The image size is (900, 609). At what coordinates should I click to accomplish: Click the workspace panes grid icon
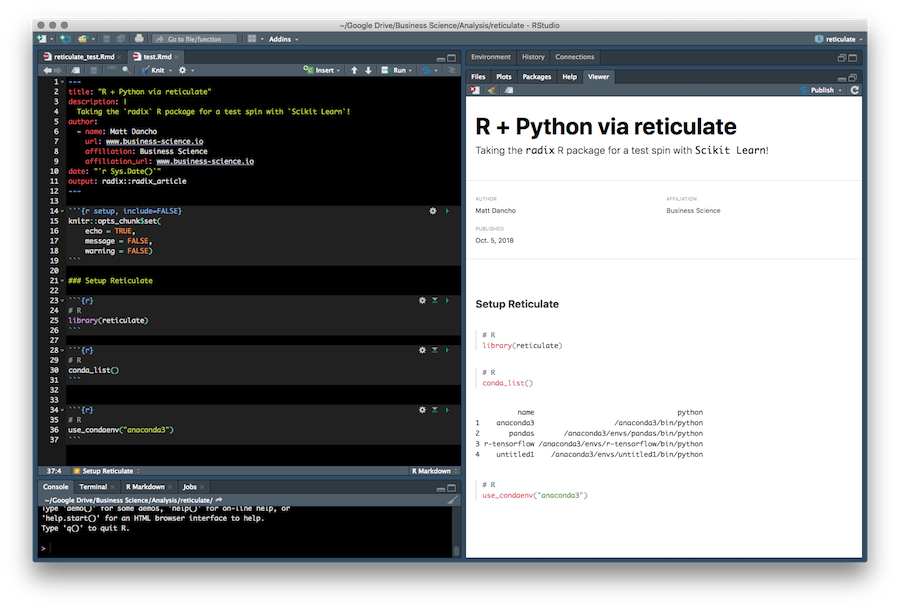click(x=252, y=39)
